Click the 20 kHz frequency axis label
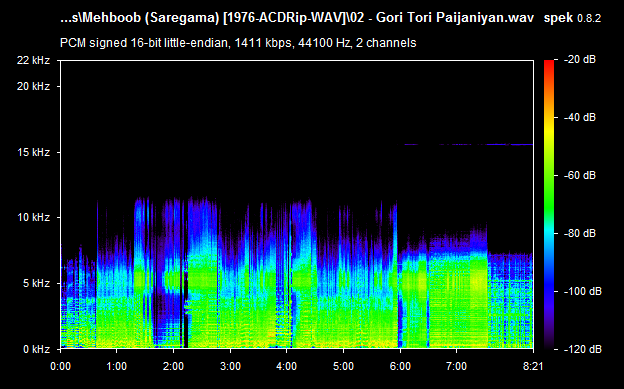Image resolution: width=624 pixels, height=389 pixels. click(33, 86)
